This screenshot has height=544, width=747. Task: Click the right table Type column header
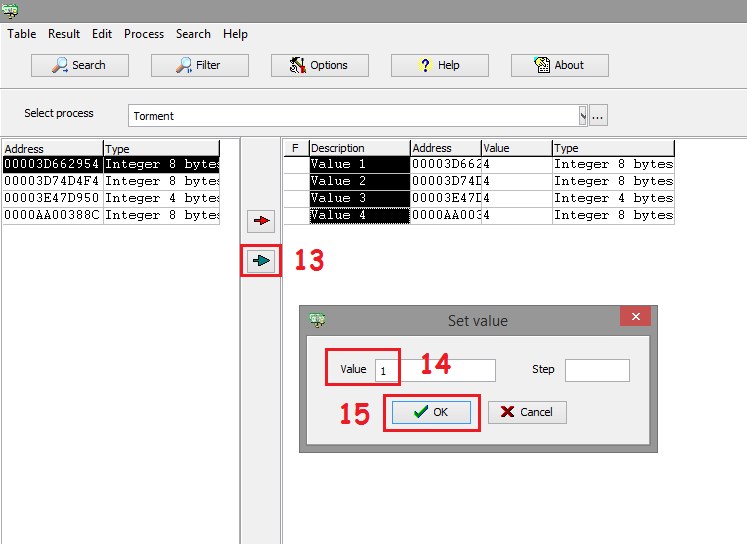point(614,148)
